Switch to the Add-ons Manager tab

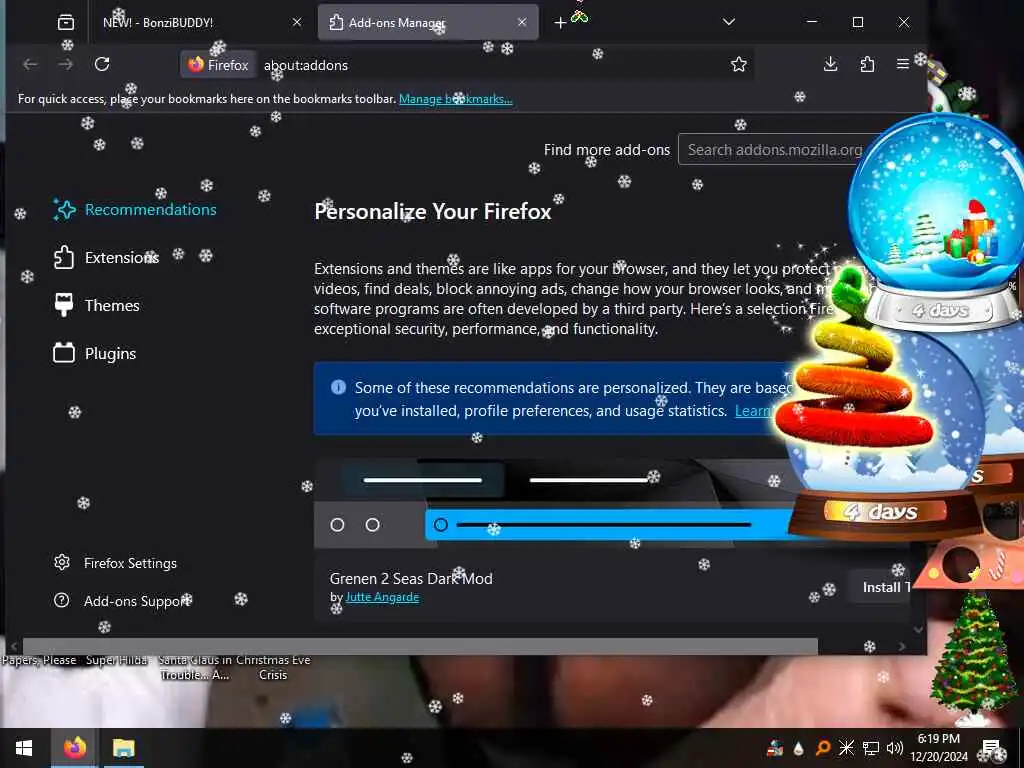428,22
